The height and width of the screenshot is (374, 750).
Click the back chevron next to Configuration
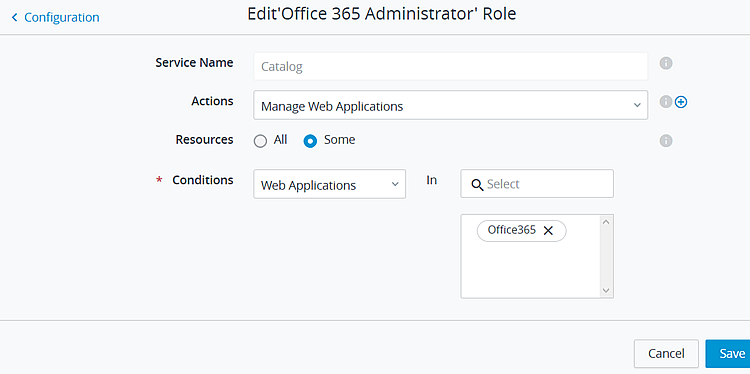14,18
